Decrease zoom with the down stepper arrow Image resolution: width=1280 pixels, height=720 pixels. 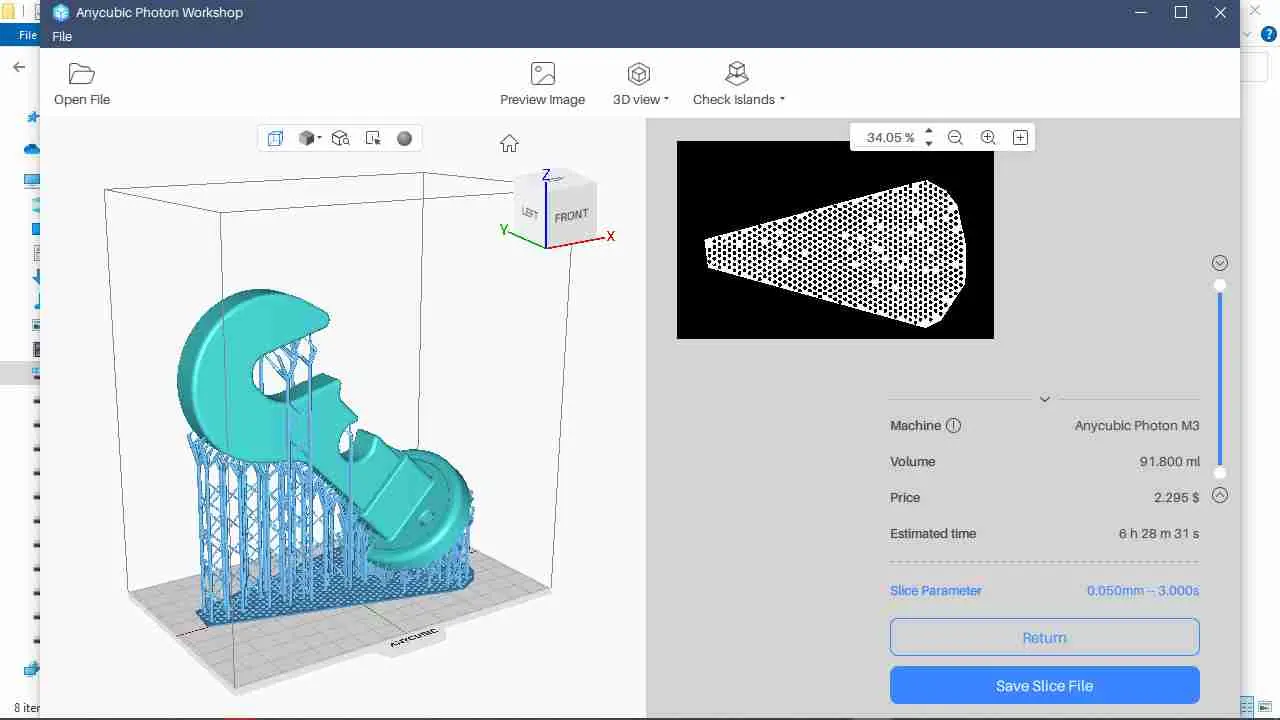click(929, 143)
